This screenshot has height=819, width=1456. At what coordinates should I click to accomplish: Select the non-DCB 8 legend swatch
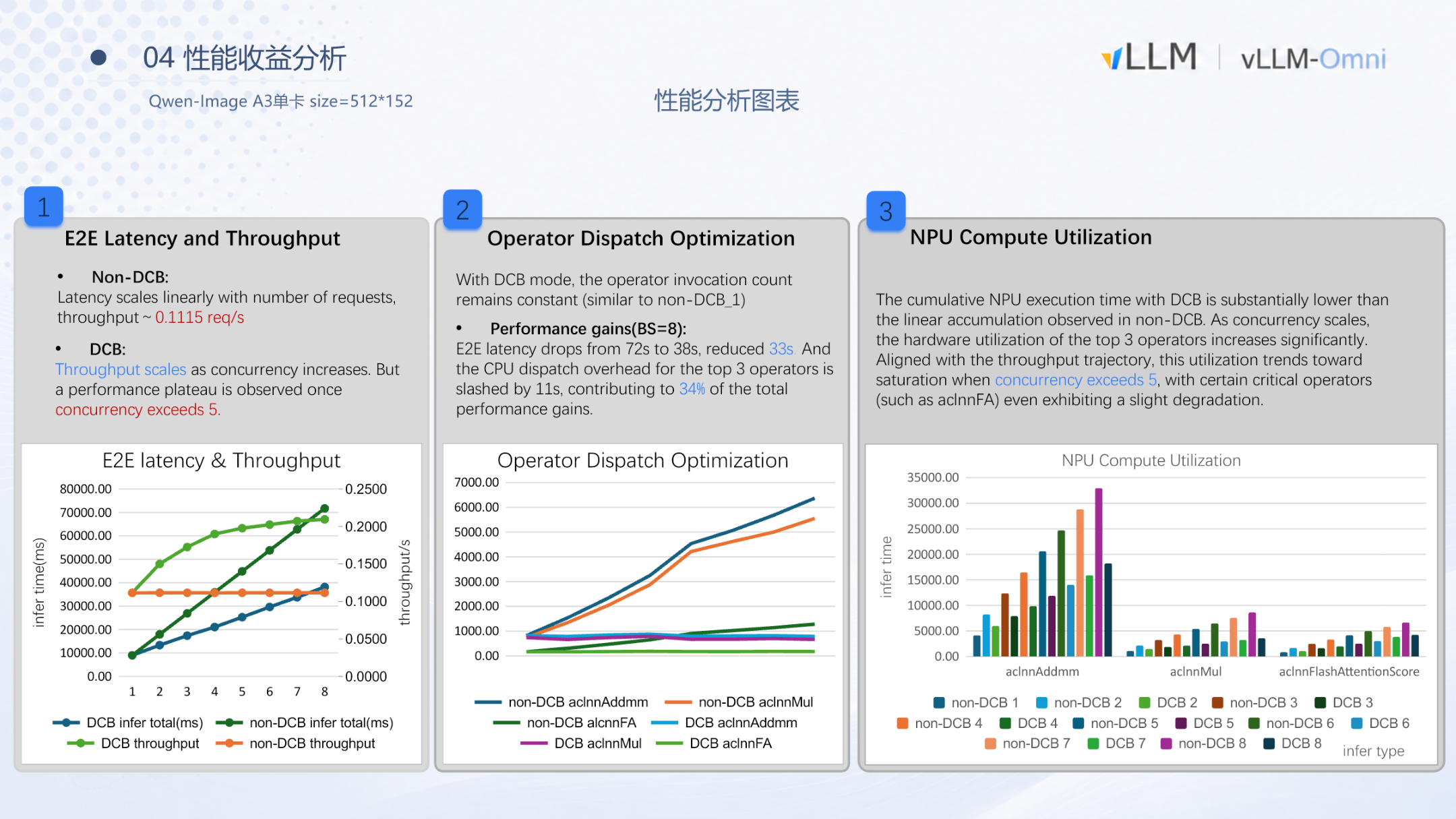click(1165, 744)
